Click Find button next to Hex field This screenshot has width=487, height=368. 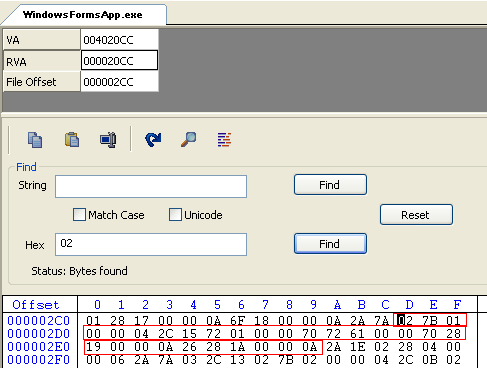point(330,244)
